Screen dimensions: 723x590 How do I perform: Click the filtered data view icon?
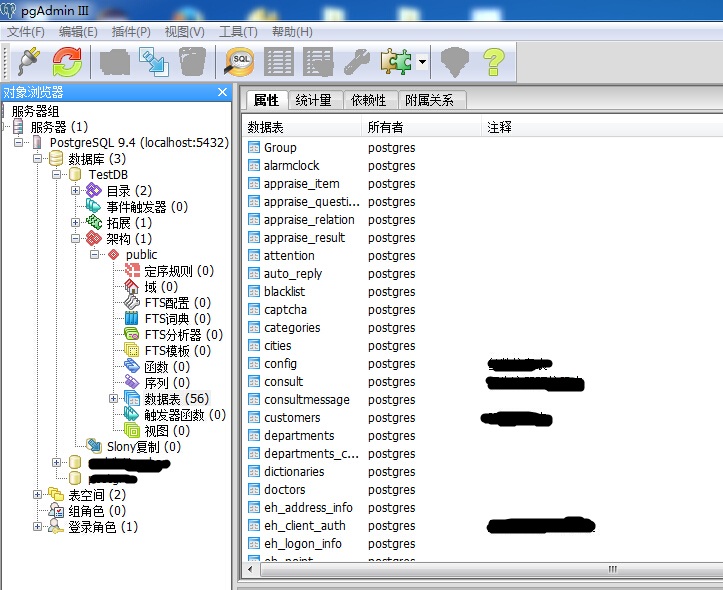point(318,62)
